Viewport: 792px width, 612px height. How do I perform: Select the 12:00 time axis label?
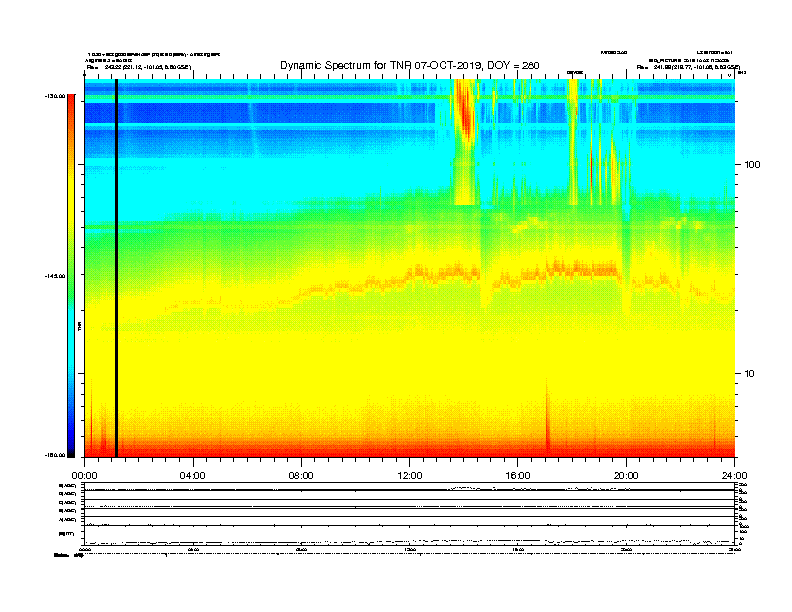[410, 475]
